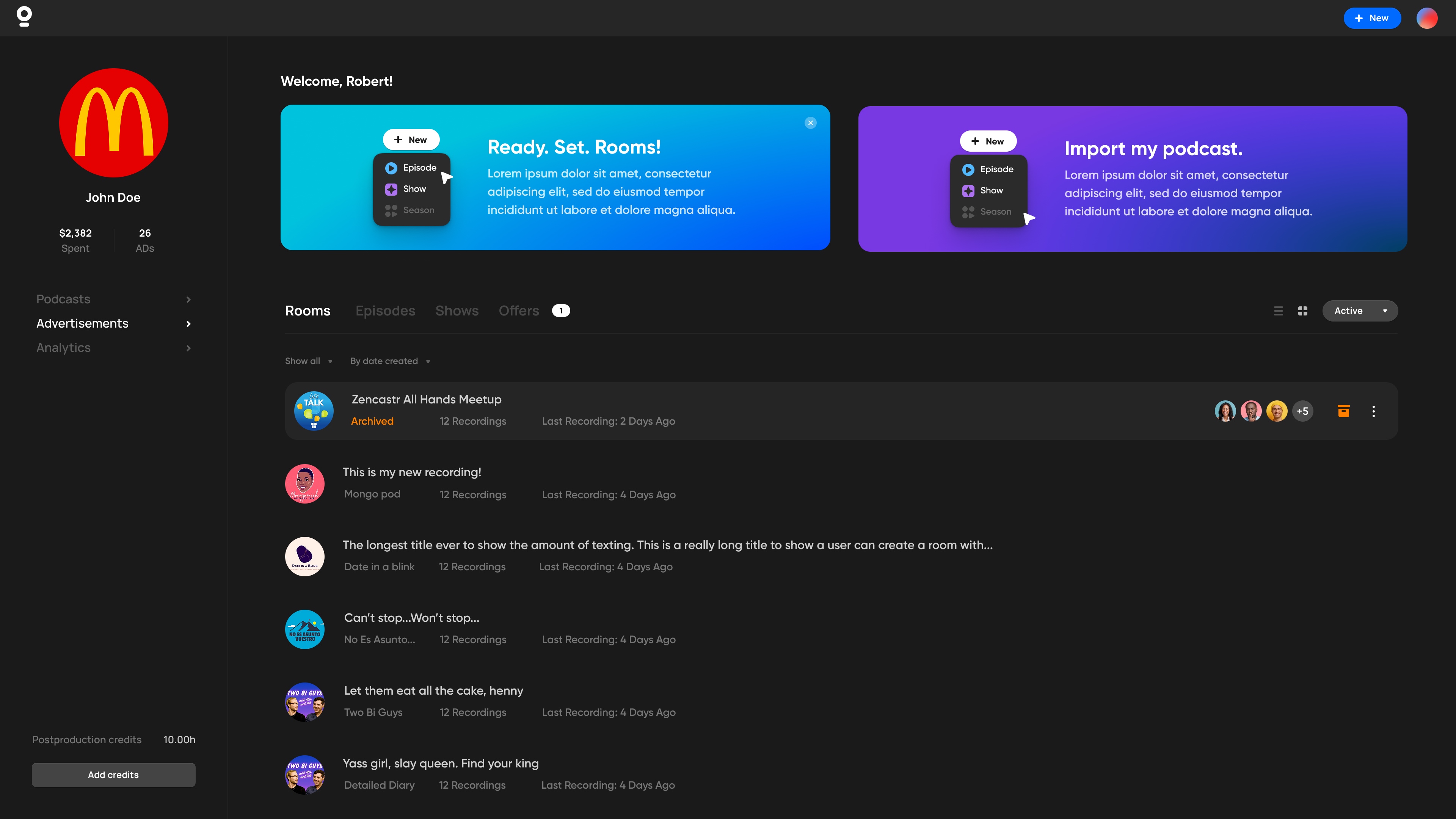Click the Zencastr logo icon
The image size is (1456, 819).
click(24, 17)
